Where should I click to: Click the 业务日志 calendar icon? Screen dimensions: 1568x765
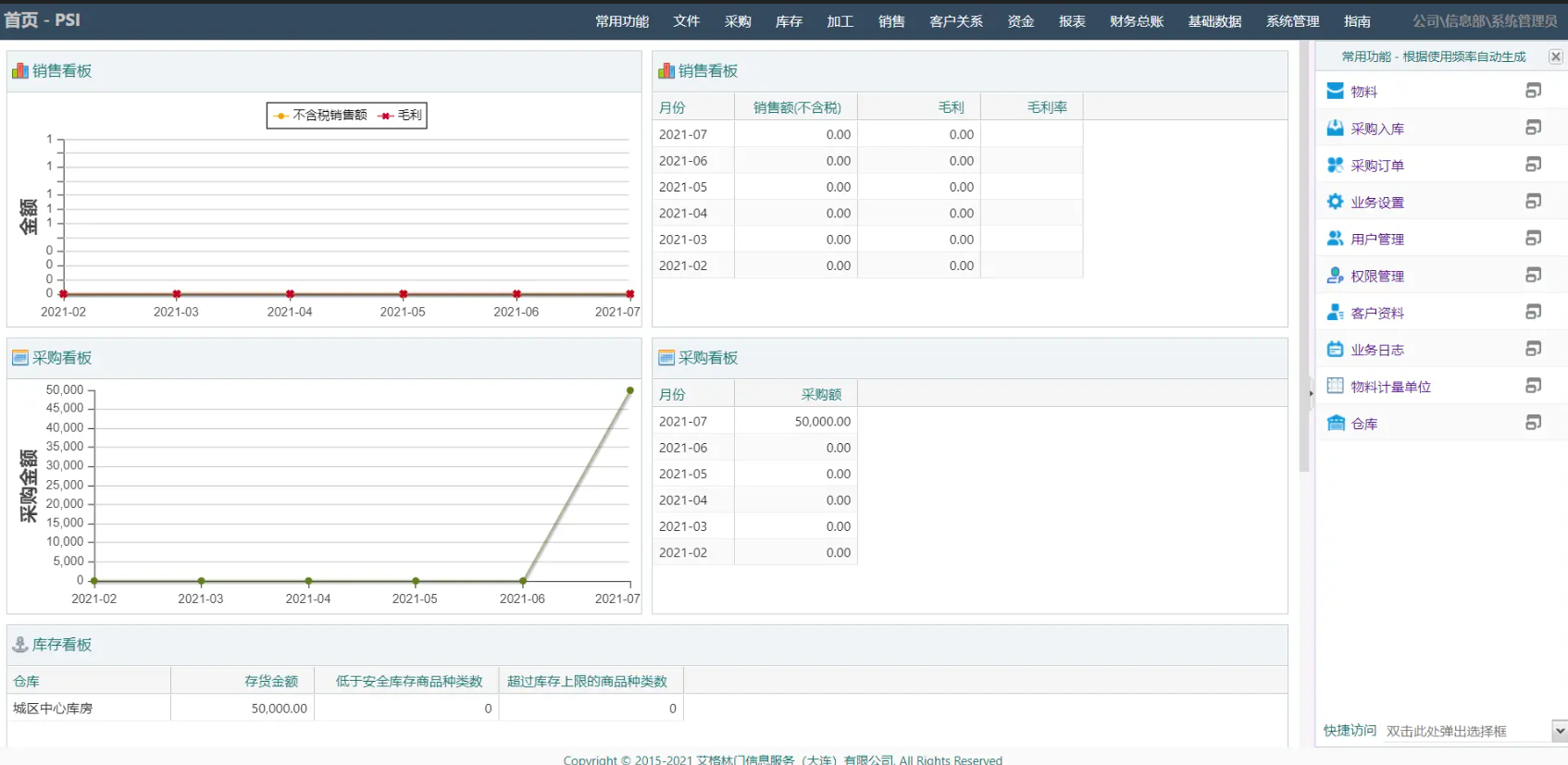(1335, 350)
